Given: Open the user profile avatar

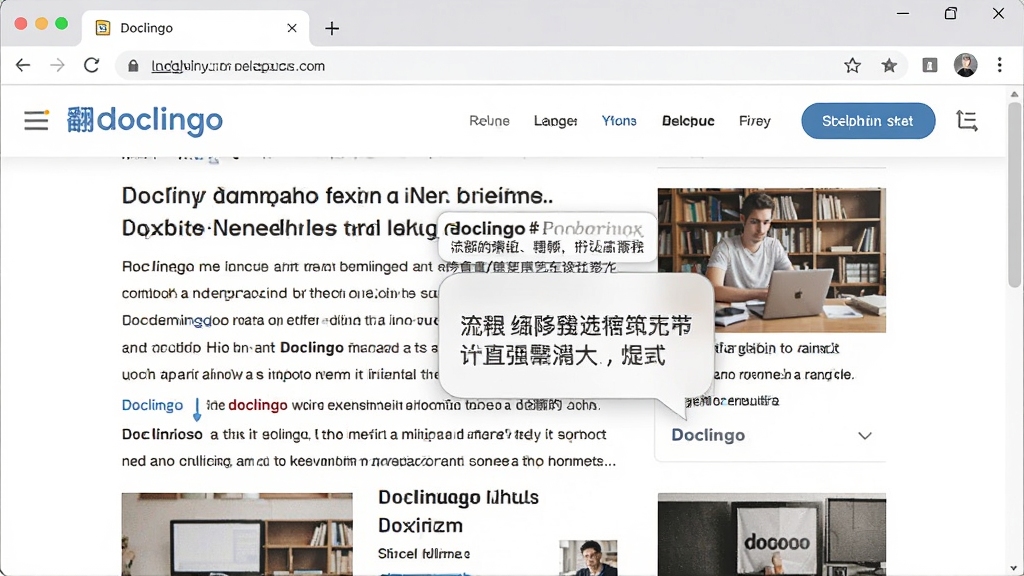Looking at the screenshot, I should pos(965,65).
